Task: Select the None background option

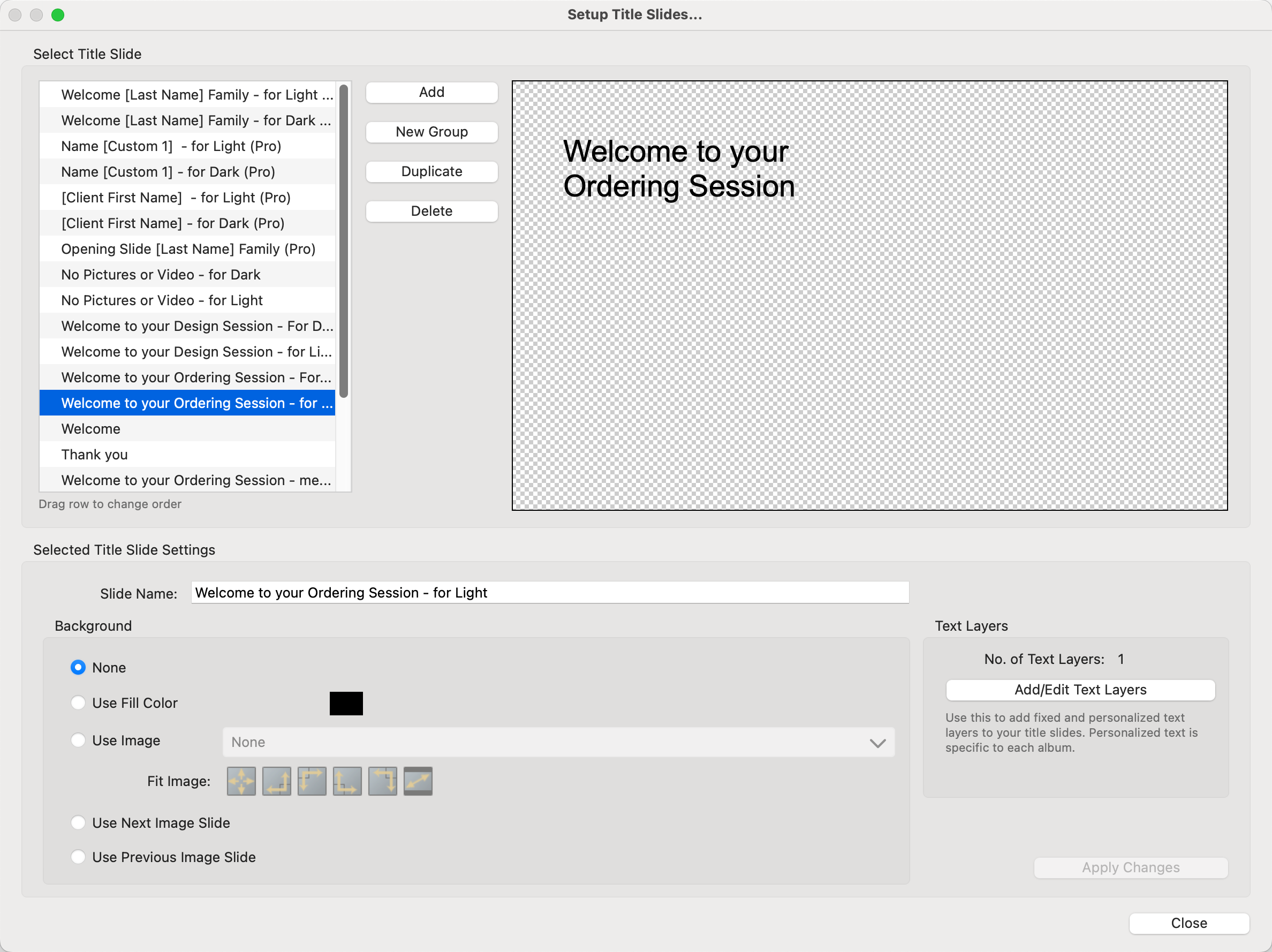Action: 78,667
